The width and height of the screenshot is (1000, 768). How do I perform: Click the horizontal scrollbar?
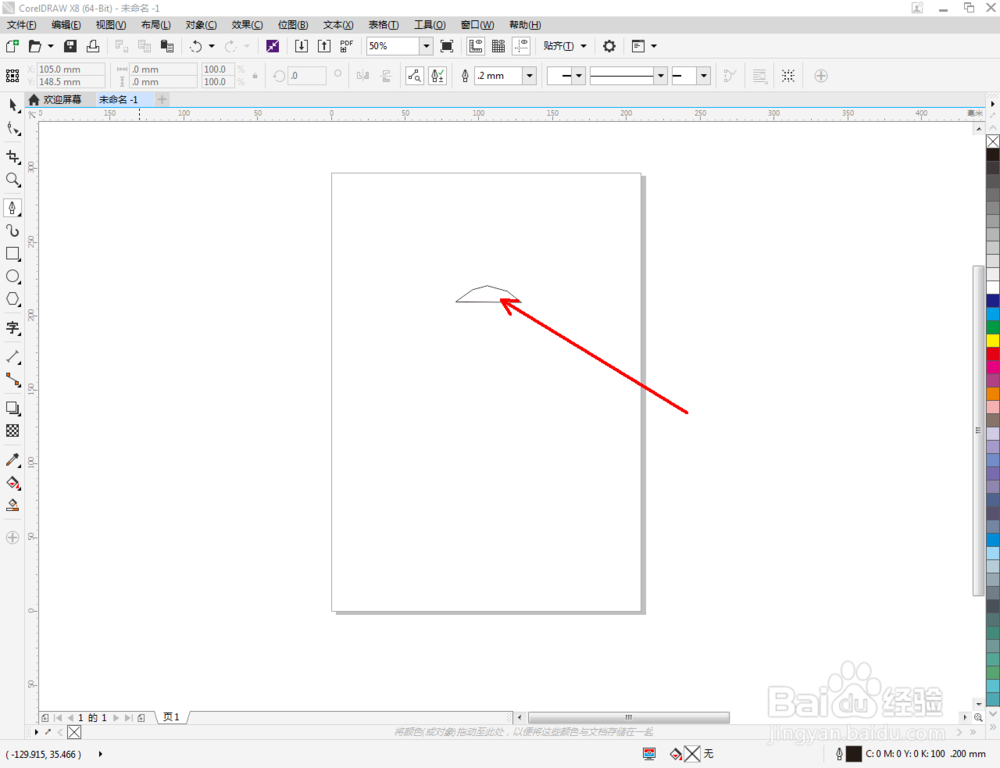[628, 718]
